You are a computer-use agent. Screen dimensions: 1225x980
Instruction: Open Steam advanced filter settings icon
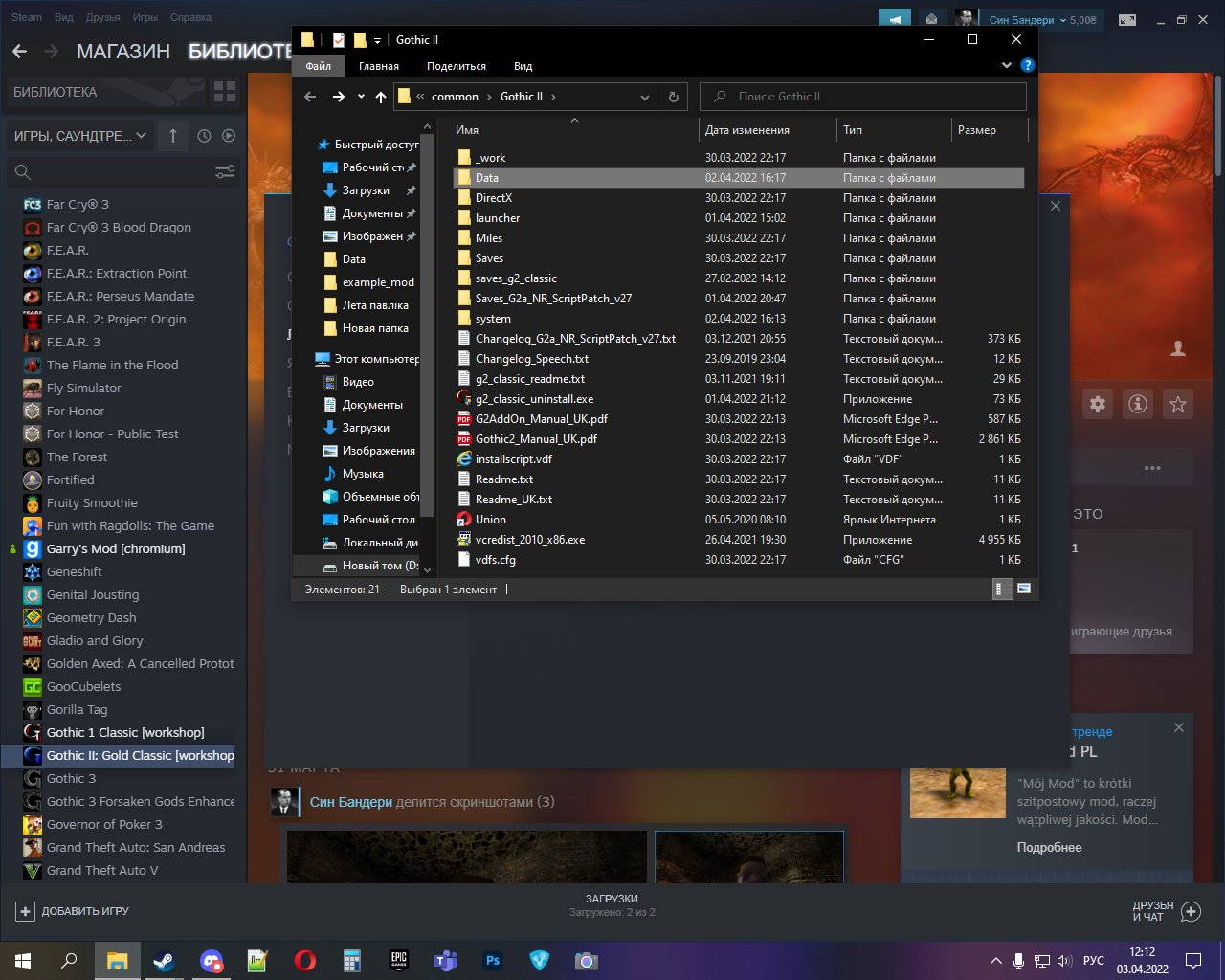pyautogui.click(x=225, y=172)
